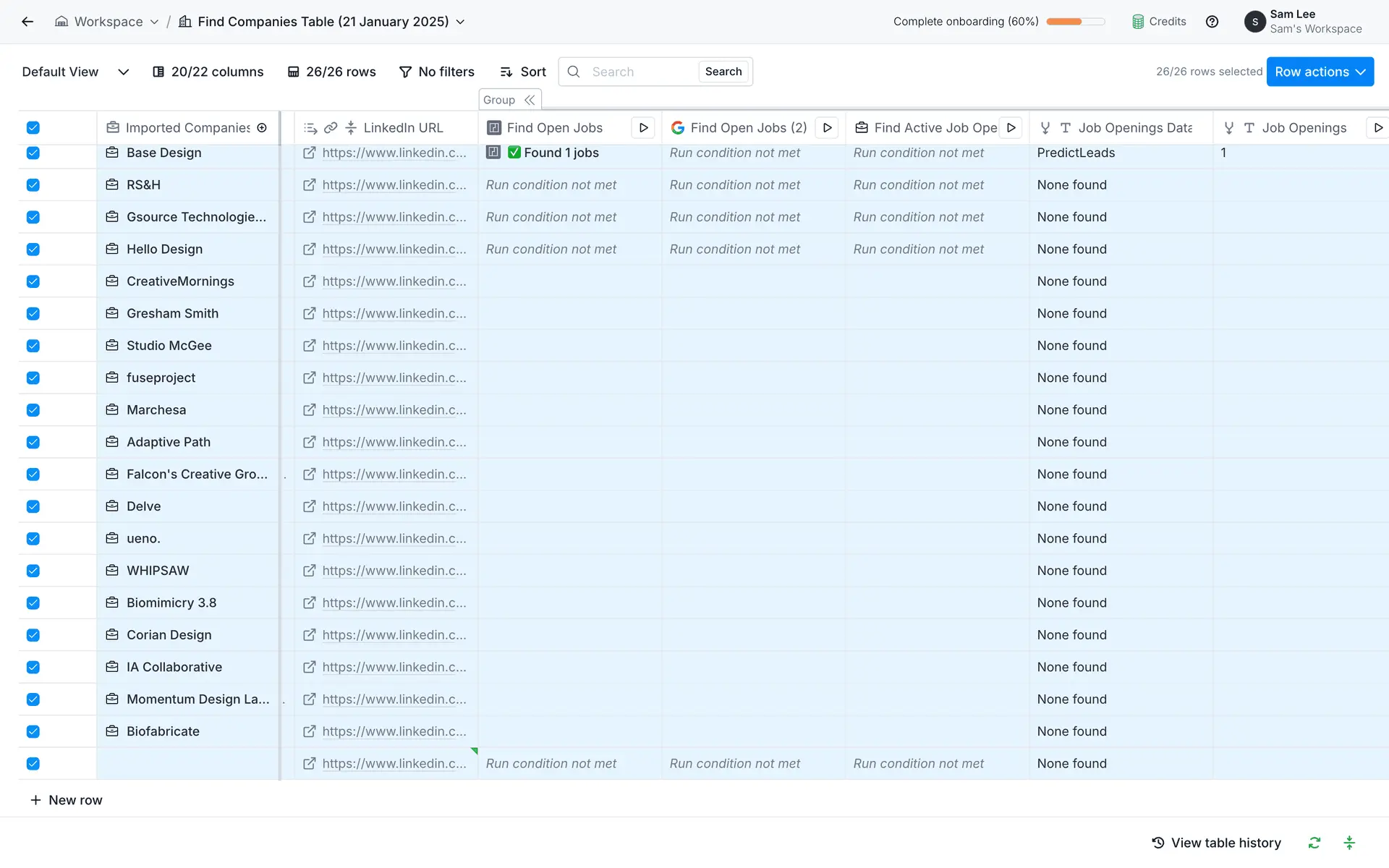Run the Find Open Jobs column

tap(643, 128)
